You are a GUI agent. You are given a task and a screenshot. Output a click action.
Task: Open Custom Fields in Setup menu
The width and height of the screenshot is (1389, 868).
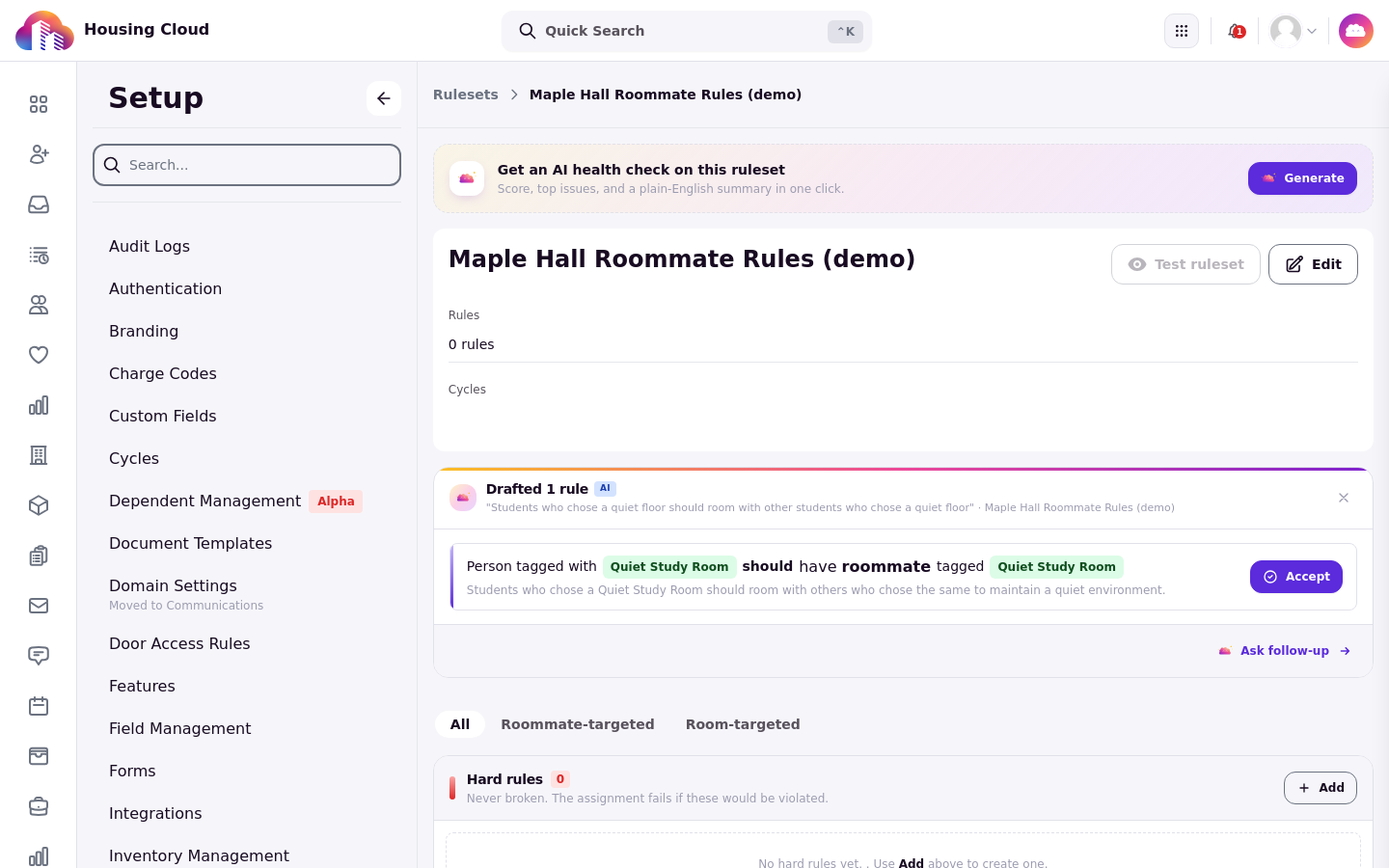coord(163,416)
